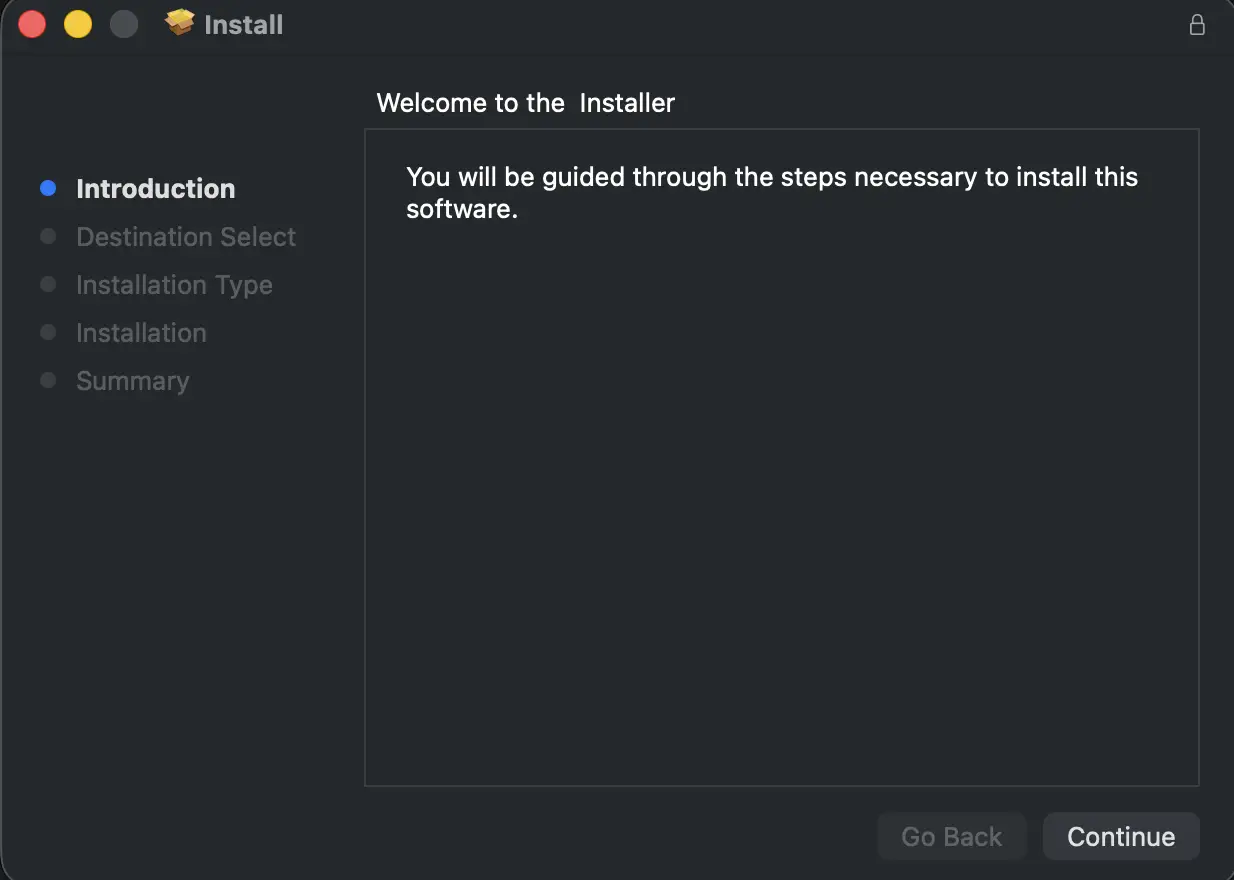This screenshot has height=880, width=1234.
Task: Click the Go Back button
Action: 951,836
